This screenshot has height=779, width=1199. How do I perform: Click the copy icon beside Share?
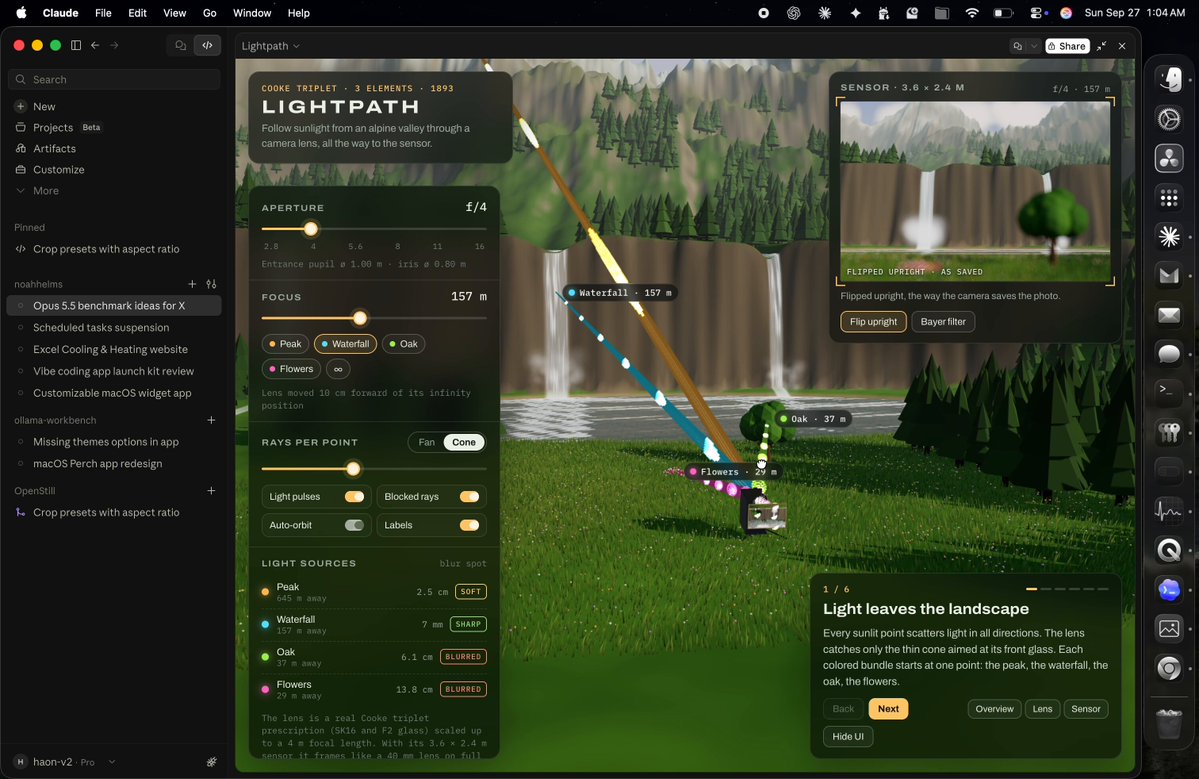[x=1018, y=46]
